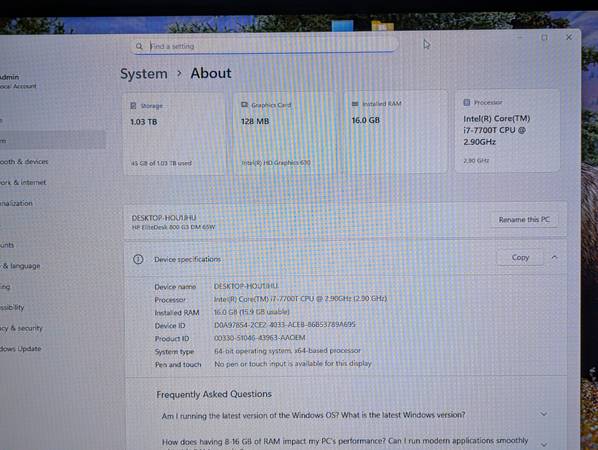Click the Admin local account profile
This screenshot has width=598, height=450.
click(x=18, y=81)
